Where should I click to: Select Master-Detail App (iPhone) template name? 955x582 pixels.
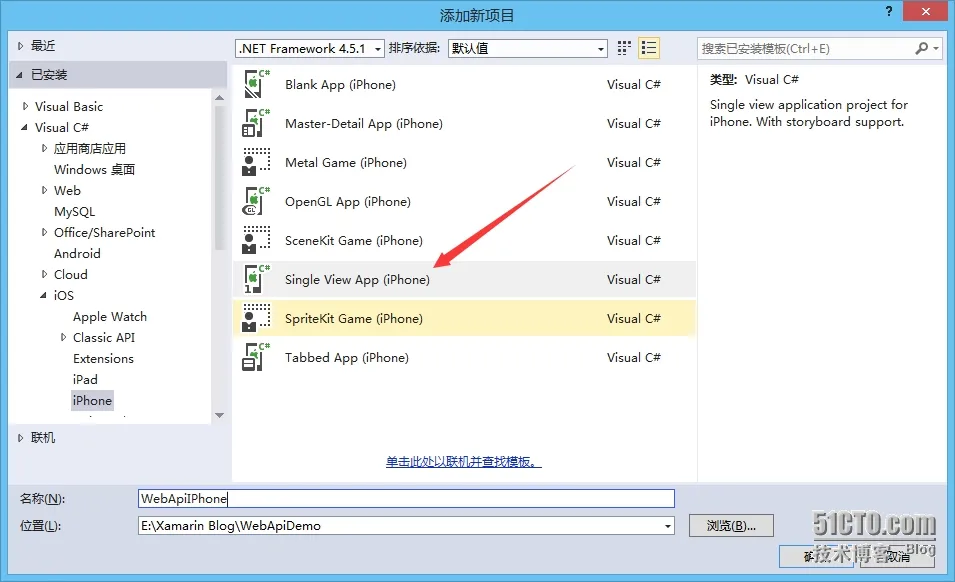pyautogui.click(x=364, y=124)
